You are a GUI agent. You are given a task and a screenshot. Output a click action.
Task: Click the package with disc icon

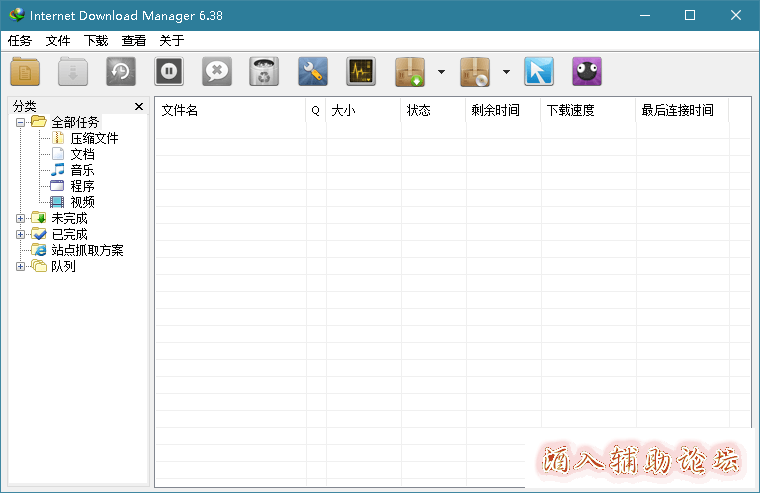475,72
